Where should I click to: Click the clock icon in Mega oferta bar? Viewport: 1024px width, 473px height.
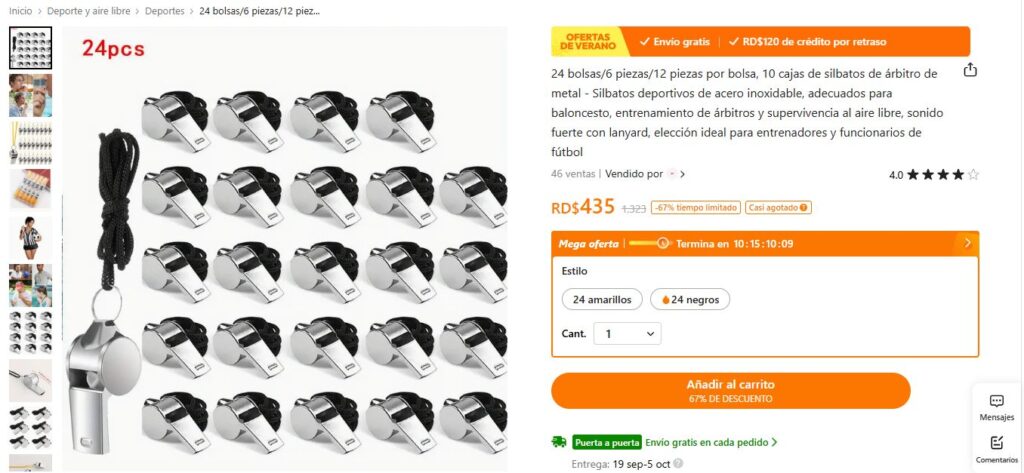[664, 244]
